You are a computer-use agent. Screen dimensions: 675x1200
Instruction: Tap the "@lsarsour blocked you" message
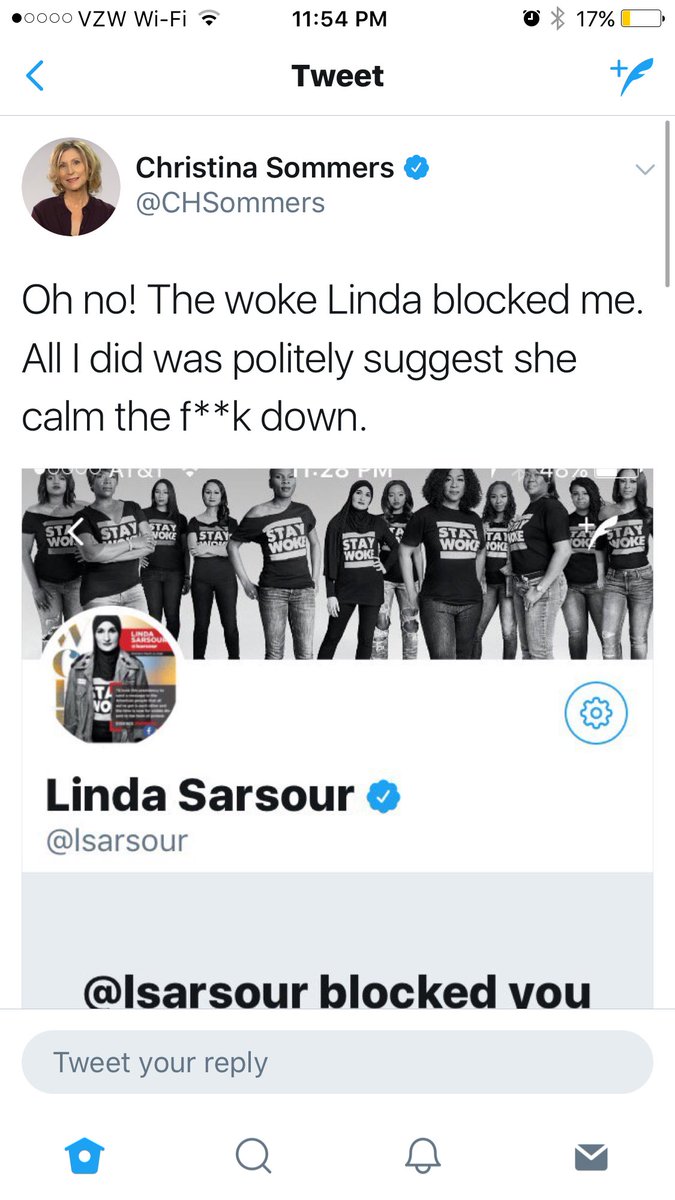pos(337,992)
